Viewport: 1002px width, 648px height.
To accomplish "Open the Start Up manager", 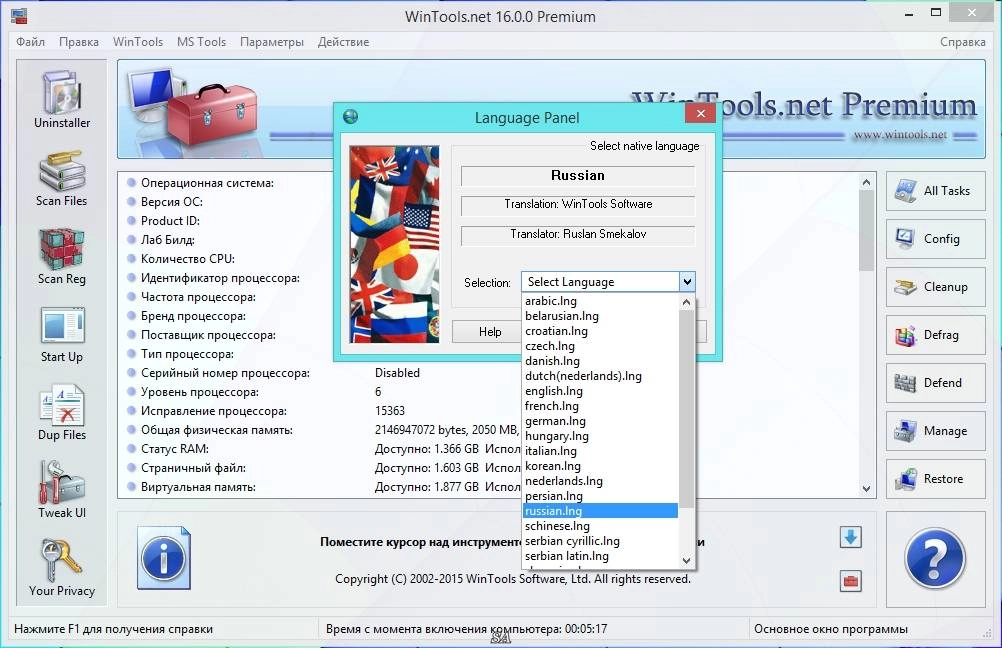I will pyautogui.click(x=62, y=335).
